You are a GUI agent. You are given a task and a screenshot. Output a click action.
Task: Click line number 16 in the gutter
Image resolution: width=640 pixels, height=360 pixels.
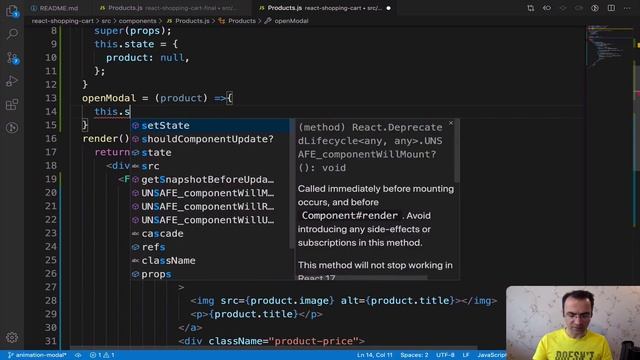click(51, 139)
